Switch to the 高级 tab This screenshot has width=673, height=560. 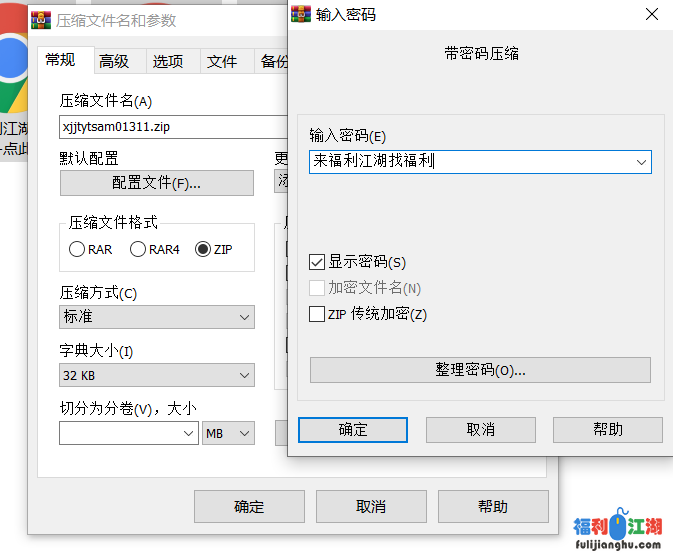coord(114,61)
